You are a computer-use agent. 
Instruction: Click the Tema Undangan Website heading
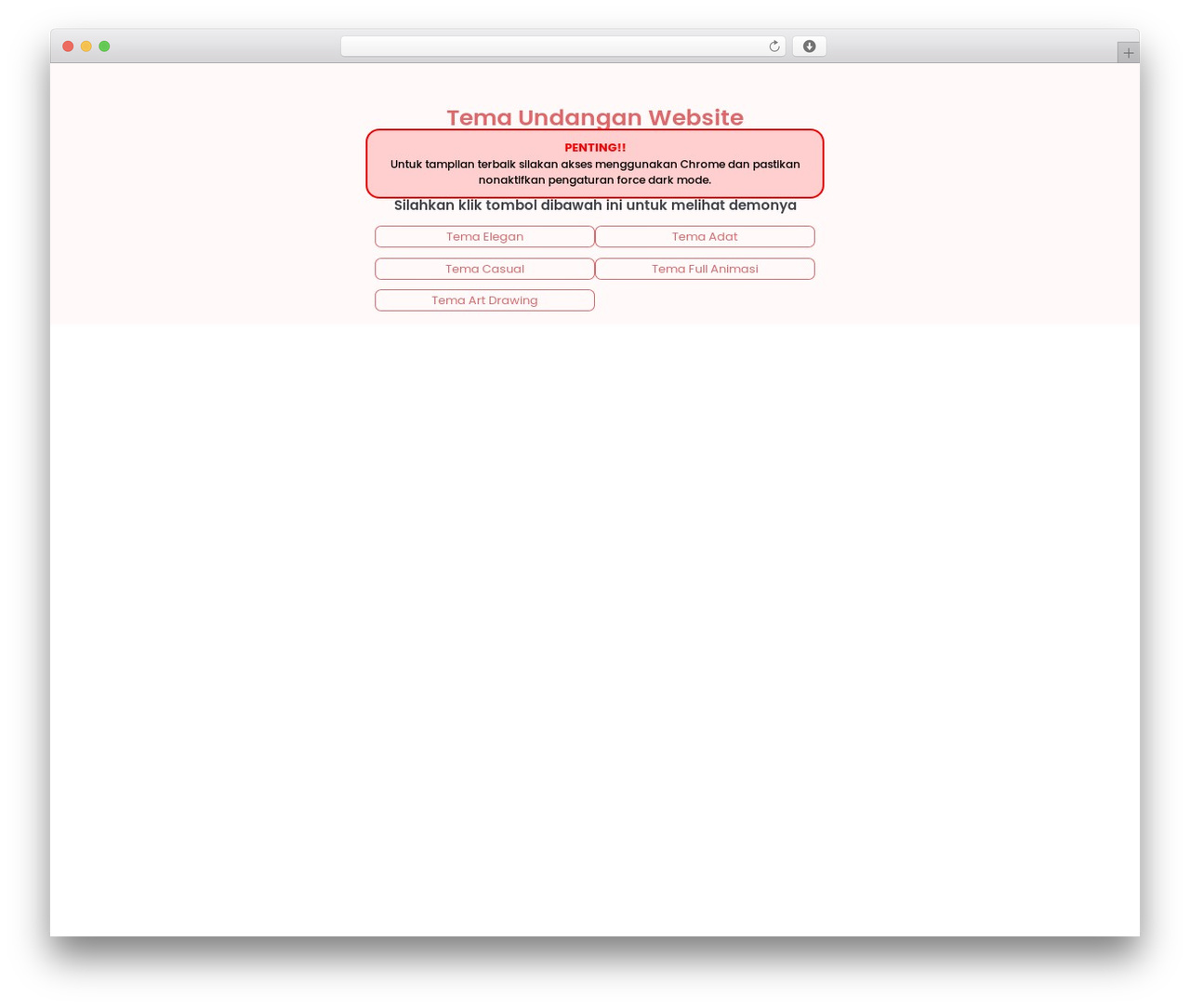(x=595, y=117)
